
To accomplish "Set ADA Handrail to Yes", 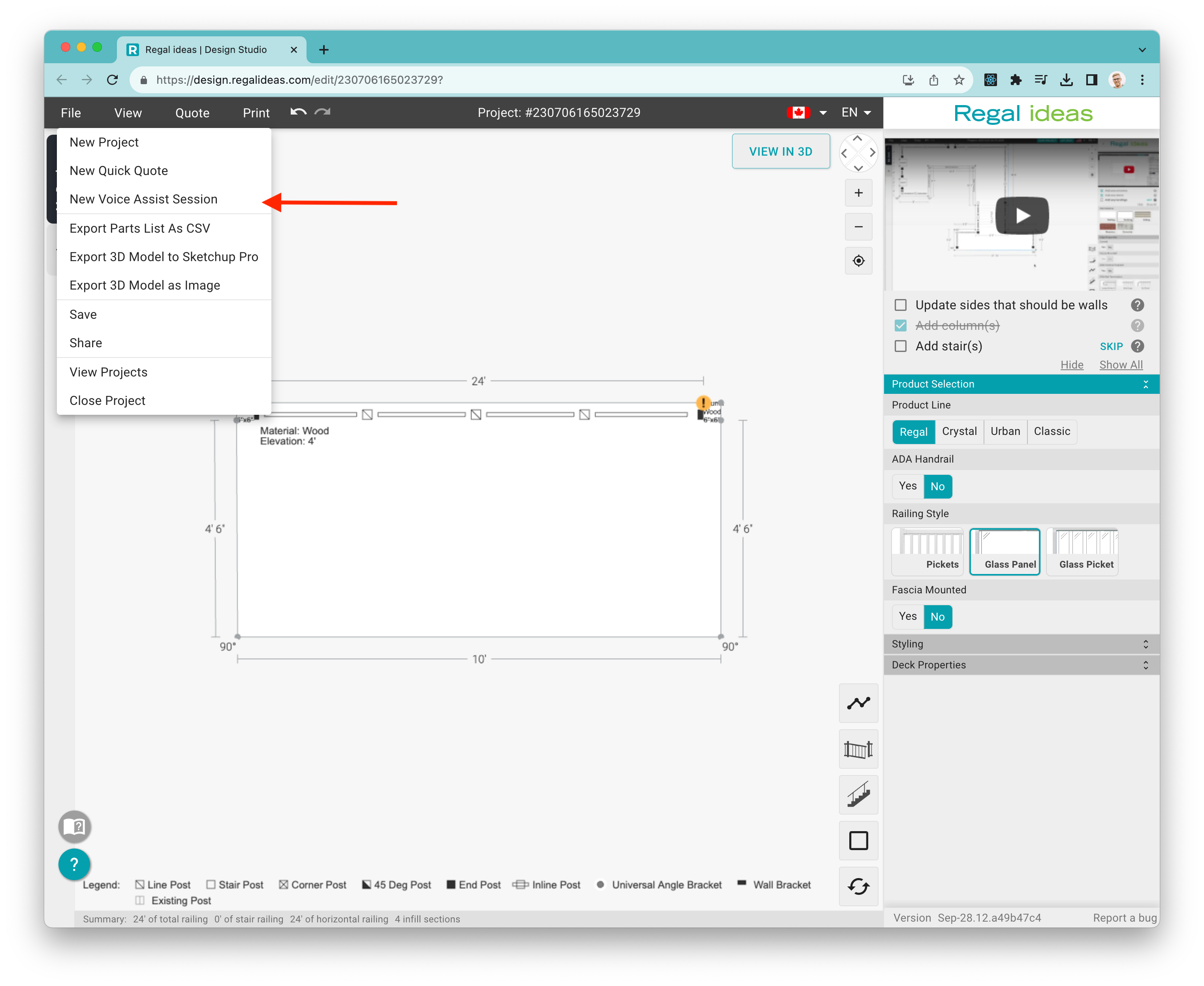I will click(x=908, y=486).
